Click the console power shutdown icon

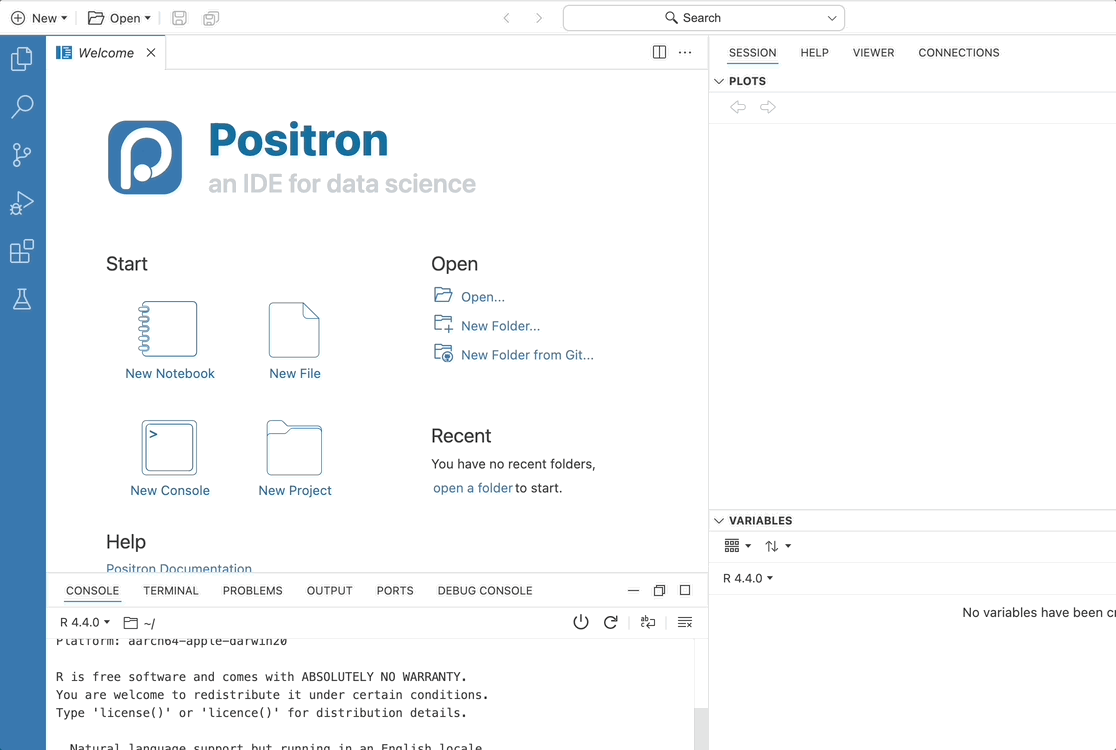coord(581,622)
